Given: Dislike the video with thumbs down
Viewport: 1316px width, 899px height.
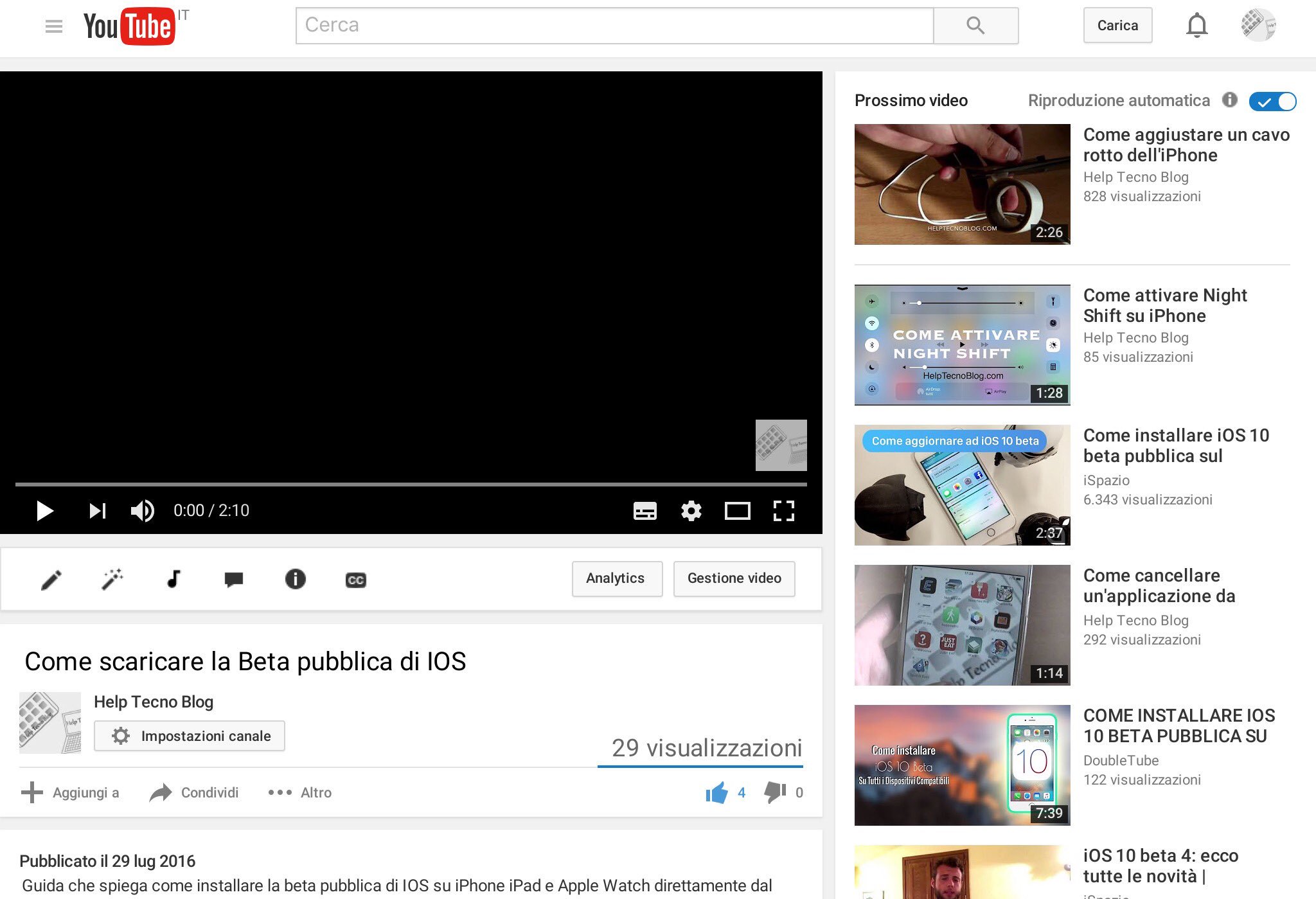Looking at the screenshot, I should point(775,792).
